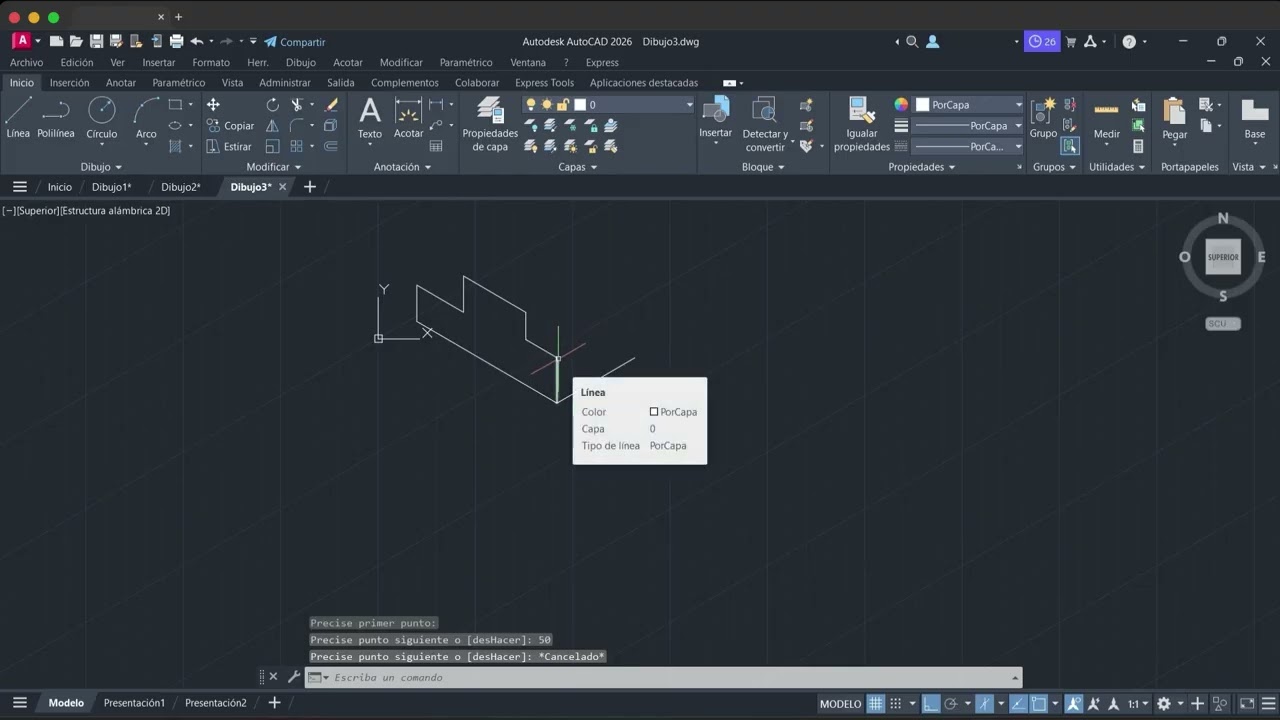
Task: Switch to the Dibujo1* drawing tab
Action: (112, 187)
